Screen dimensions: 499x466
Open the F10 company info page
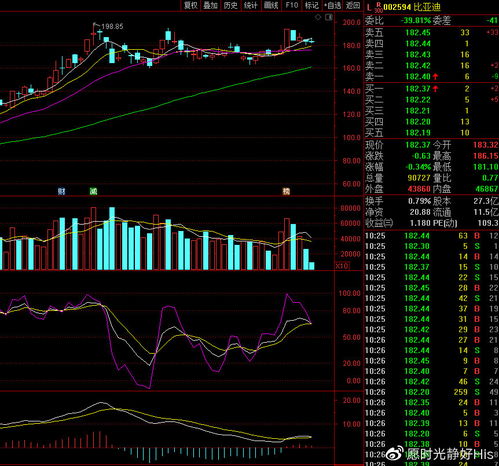292,5
